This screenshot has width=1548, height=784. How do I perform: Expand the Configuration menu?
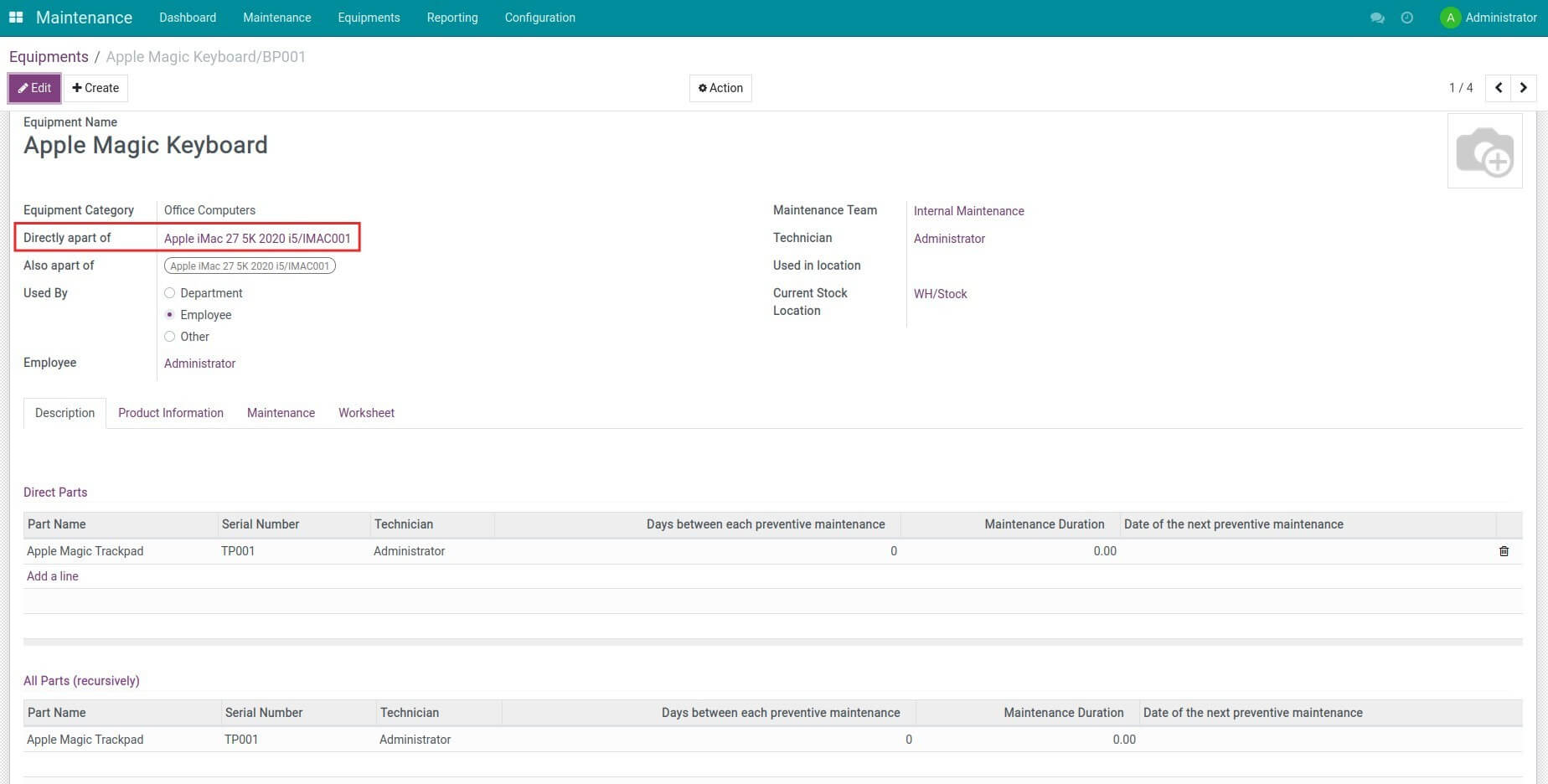point(539,18)
